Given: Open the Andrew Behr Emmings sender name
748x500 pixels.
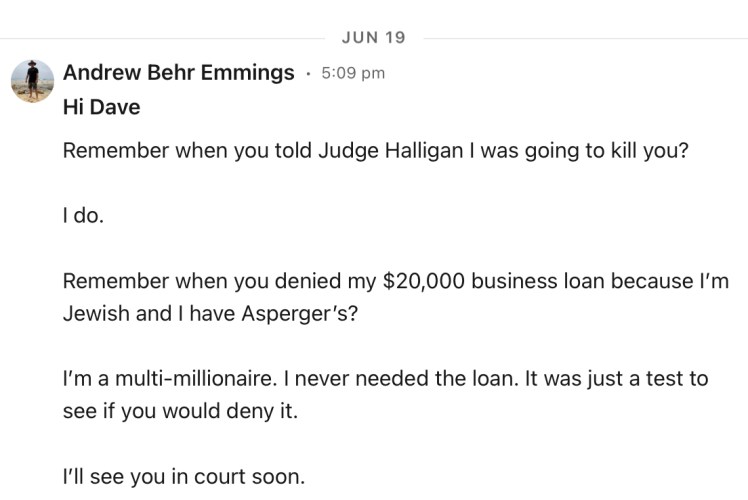Looking at the screenshot, I should tap(178, 73).
